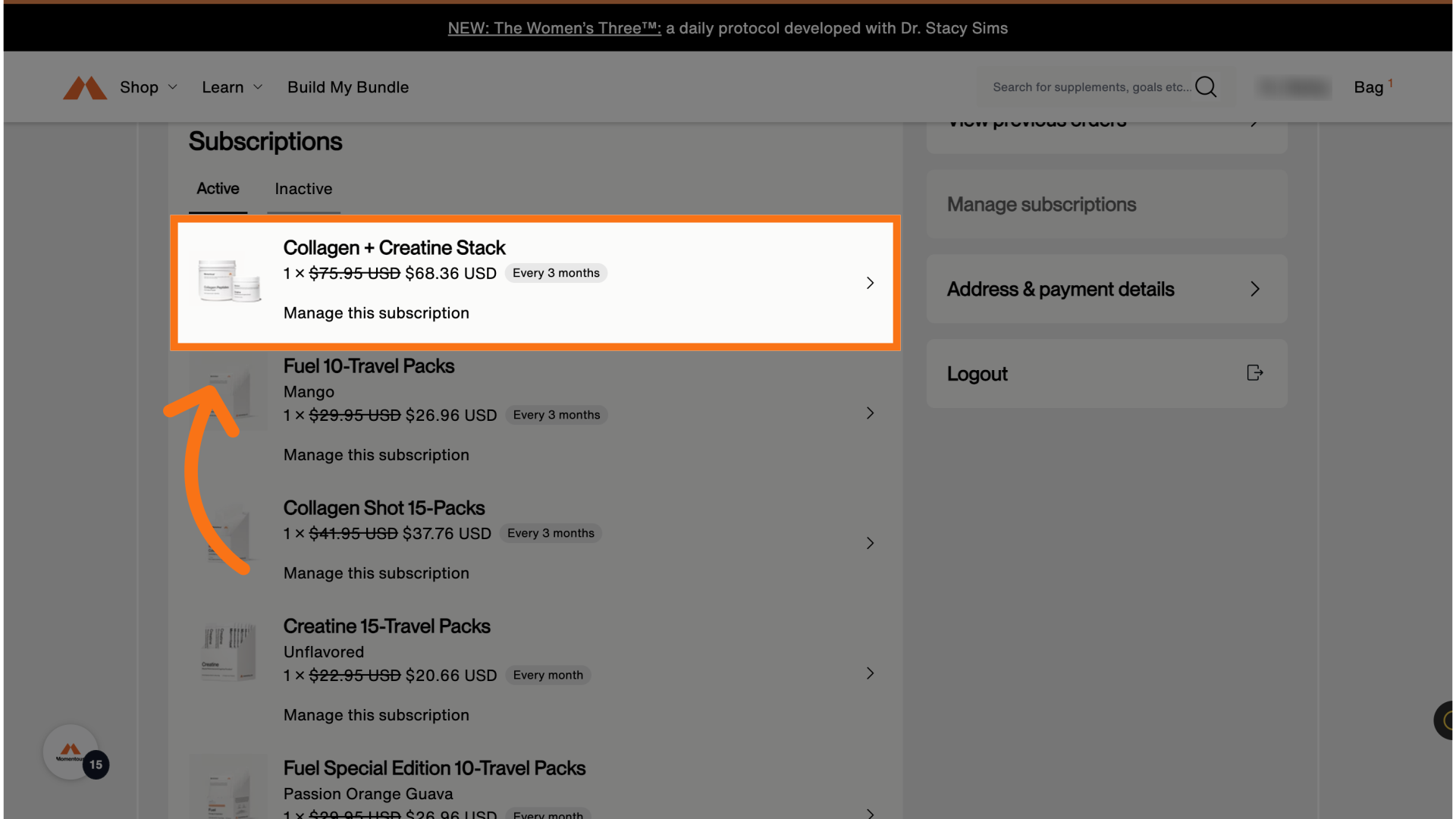Click the Collagen Shot 15-Packs title

click(x=384, y=508)
